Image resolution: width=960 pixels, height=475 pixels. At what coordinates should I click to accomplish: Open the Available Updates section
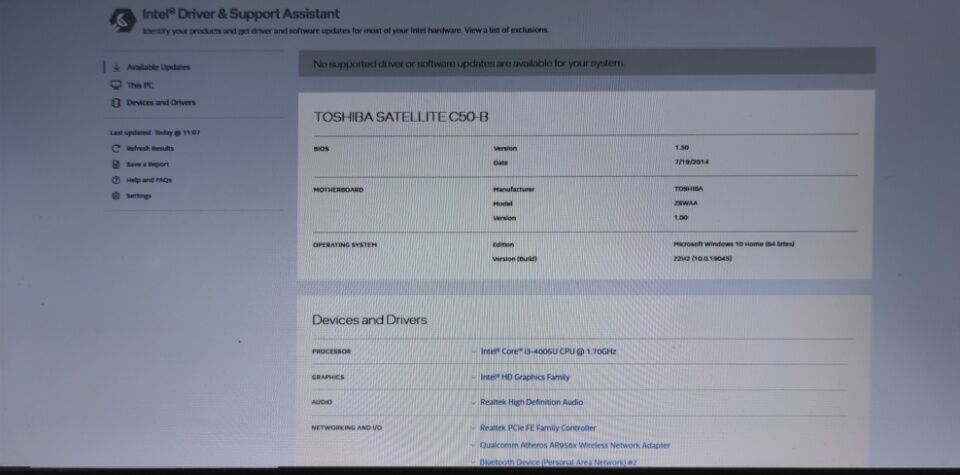pos(159,67)
